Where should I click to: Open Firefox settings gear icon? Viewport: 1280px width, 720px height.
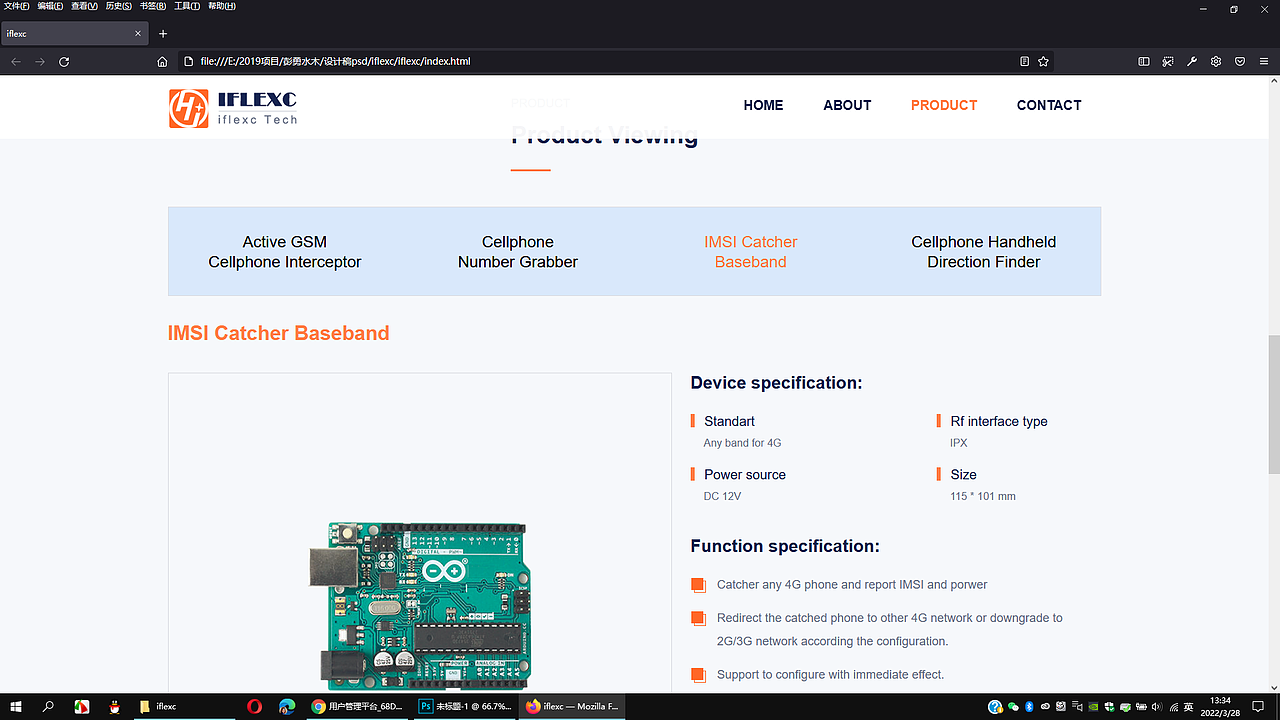click(1216, 61)
